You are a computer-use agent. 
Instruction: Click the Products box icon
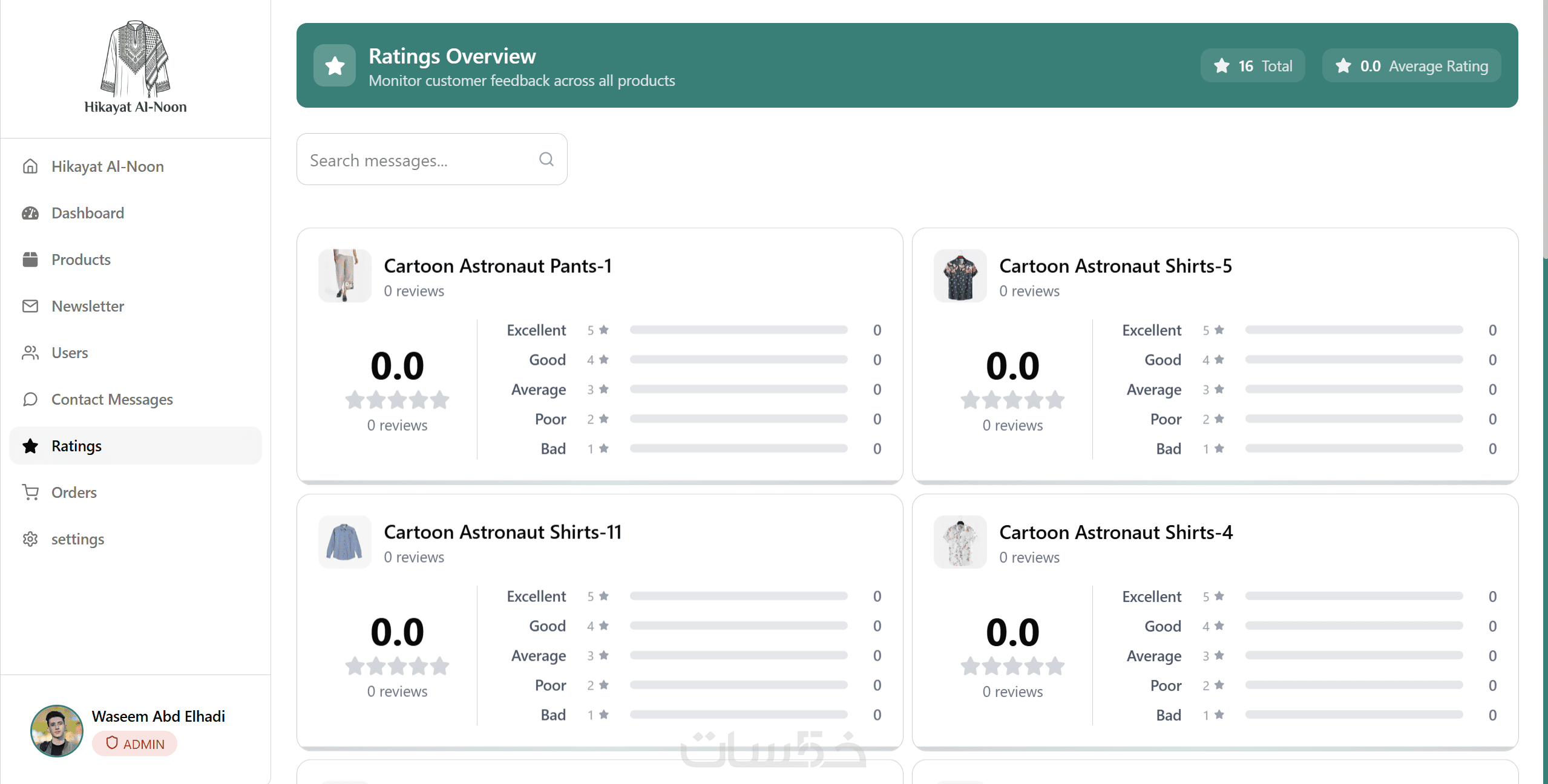[x=30, y=260]
